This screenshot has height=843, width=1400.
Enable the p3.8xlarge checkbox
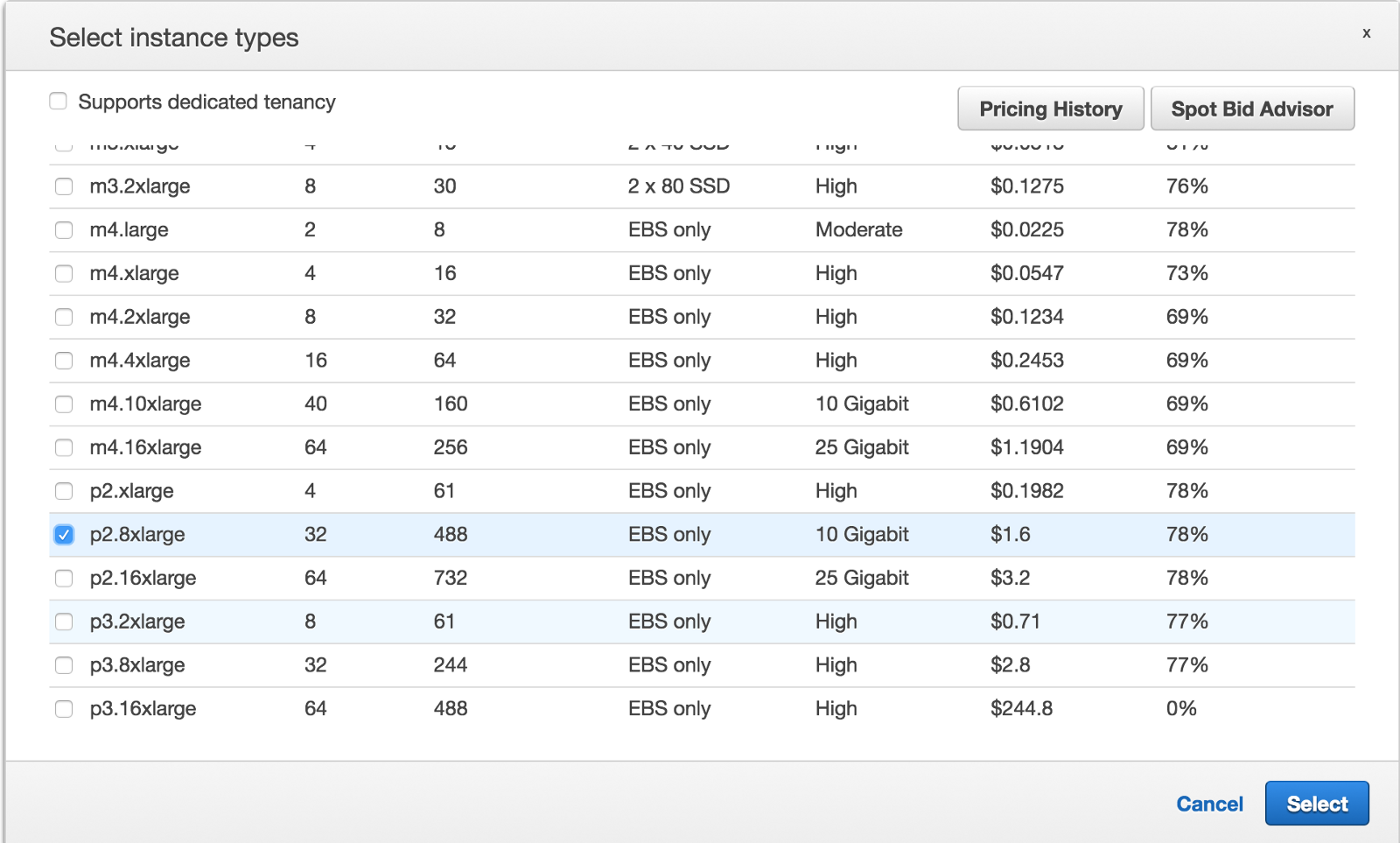[64, 665]
